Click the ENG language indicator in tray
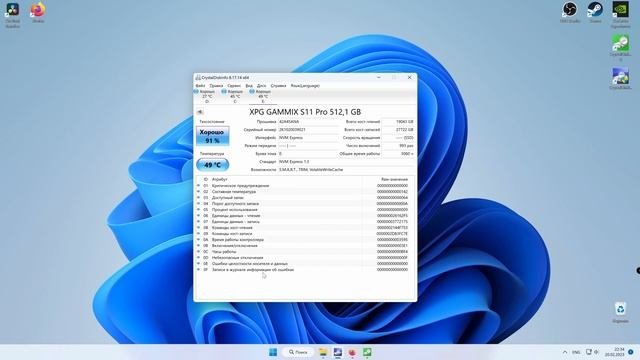Image resolution: width=640 pixels, height=360 pixels. tap(576, 352)
